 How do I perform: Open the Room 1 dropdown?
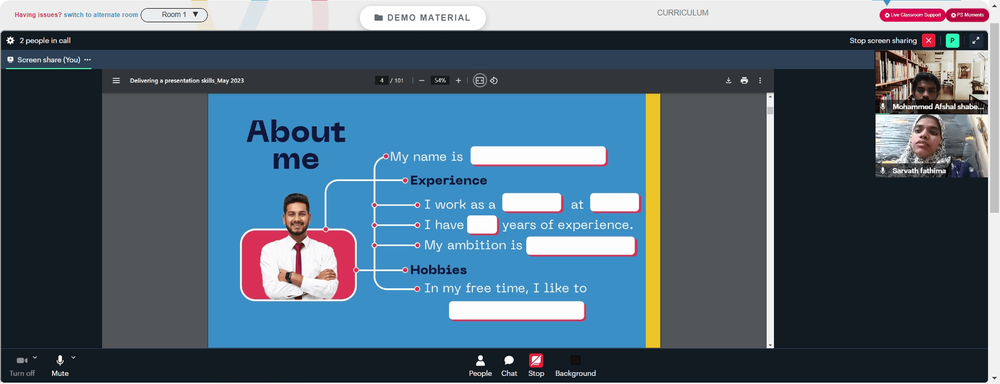[174, 15]
